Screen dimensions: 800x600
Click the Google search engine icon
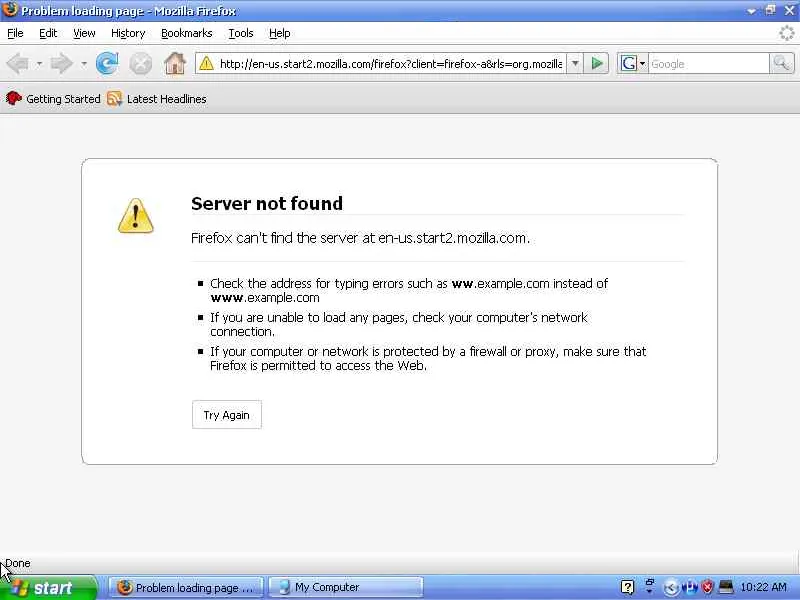point(628,64)
